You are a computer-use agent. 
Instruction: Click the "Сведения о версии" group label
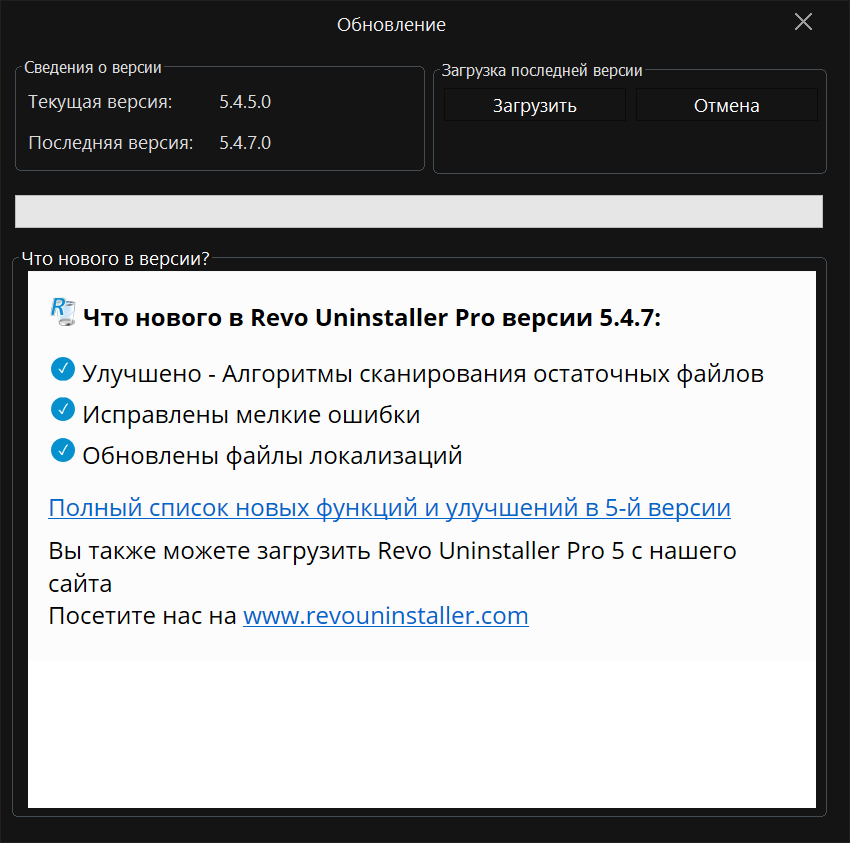92,68
